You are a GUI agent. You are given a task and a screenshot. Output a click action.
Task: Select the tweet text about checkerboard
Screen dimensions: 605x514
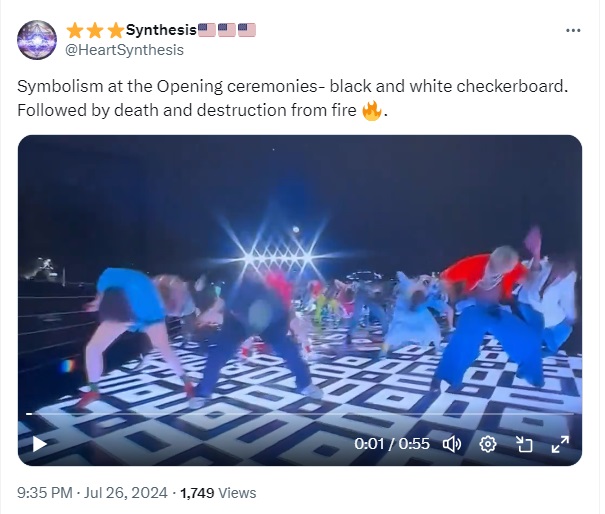click(x=292, y=98)
